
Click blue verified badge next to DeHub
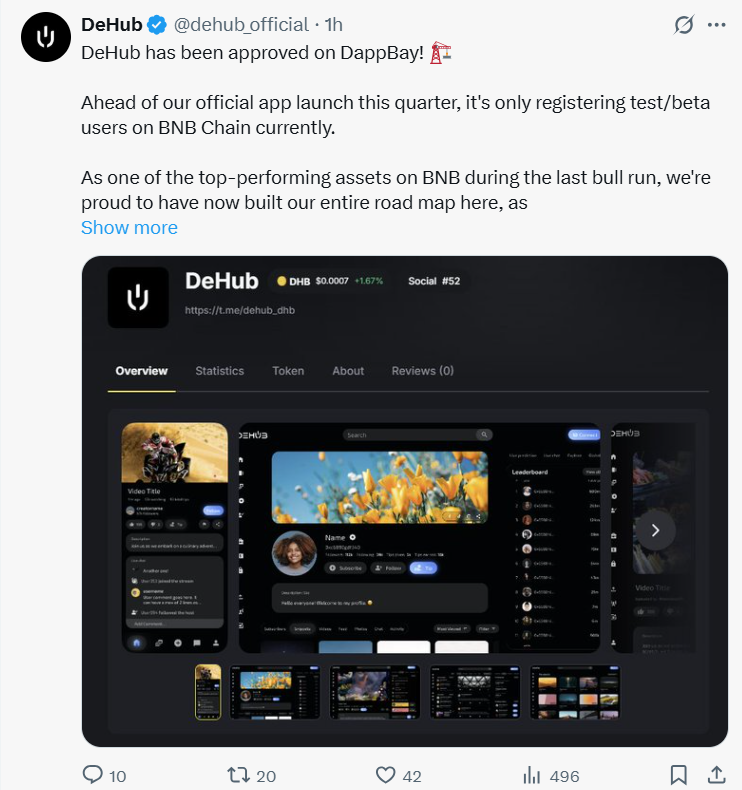tap(157, 25)
